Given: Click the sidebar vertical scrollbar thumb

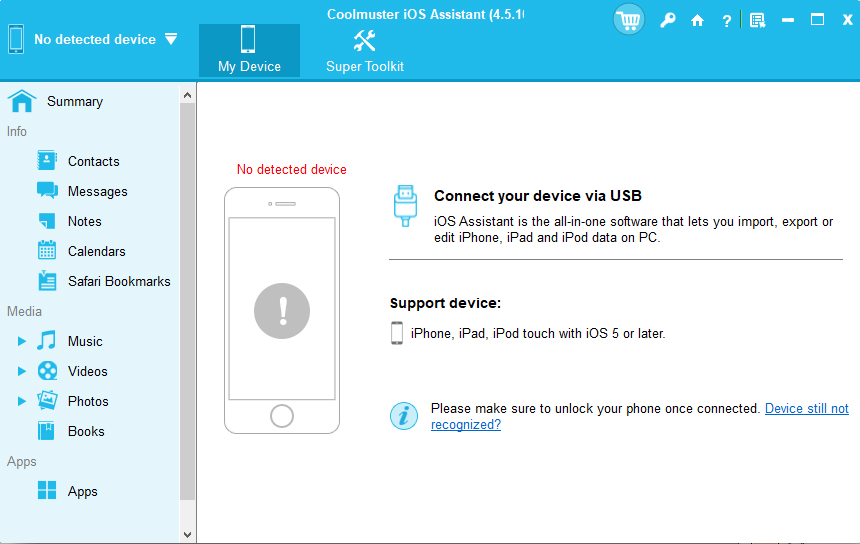Looking at the screenshot, I should [x=187, y=302].
